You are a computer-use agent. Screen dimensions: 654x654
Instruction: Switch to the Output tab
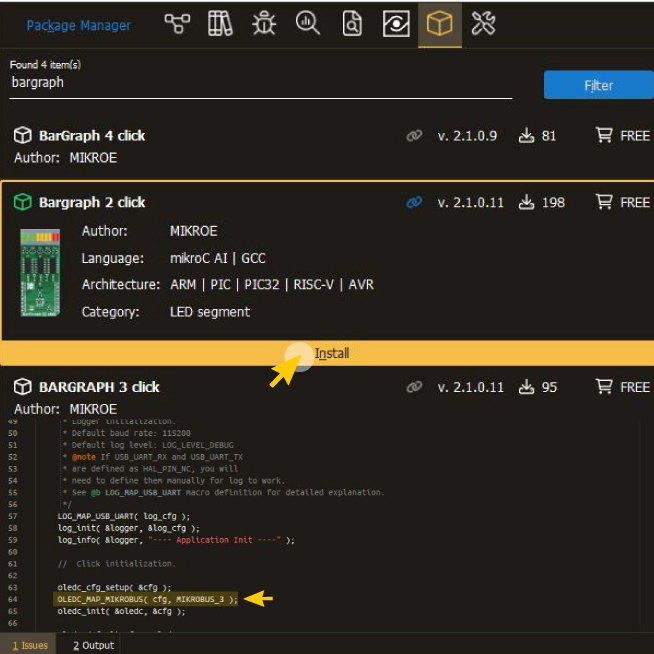[x=93, y=645]
